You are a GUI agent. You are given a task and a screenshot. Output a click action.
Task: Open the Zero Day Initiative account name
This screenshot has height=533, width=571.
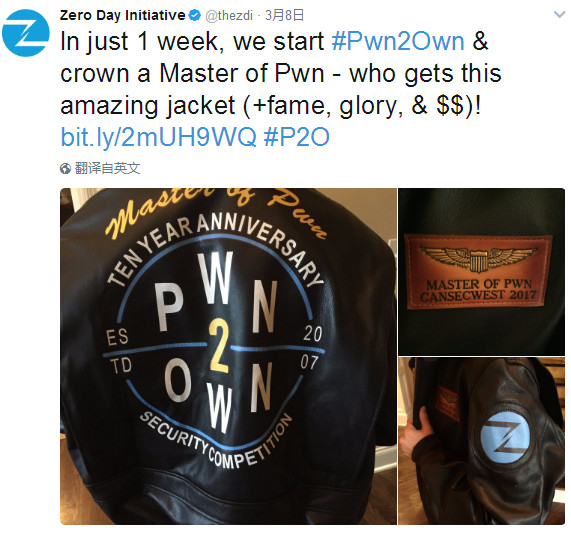pyautogui.click(x=122, y=15)
